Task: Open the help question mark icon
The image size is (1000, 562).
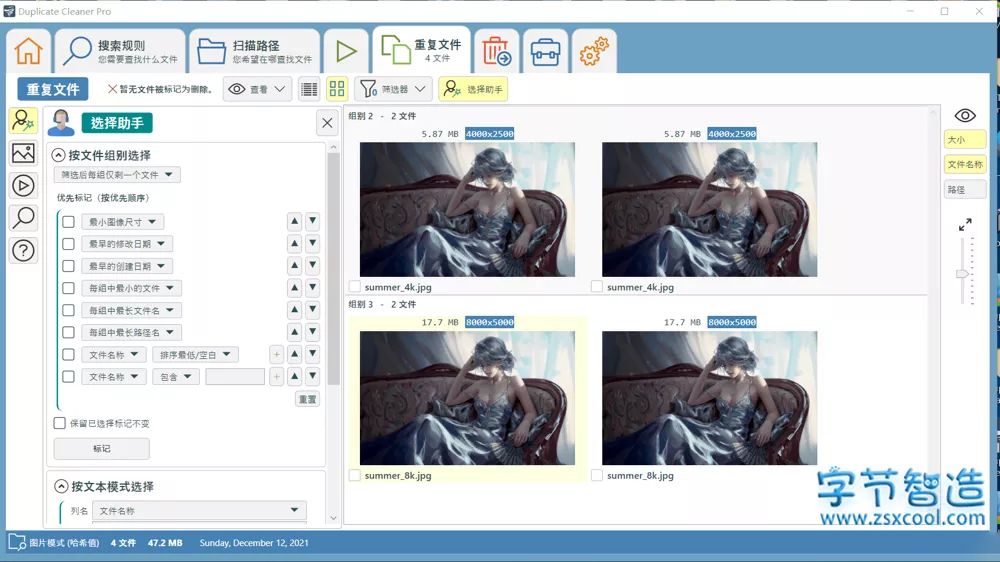Action: click(x=24, y=251)
